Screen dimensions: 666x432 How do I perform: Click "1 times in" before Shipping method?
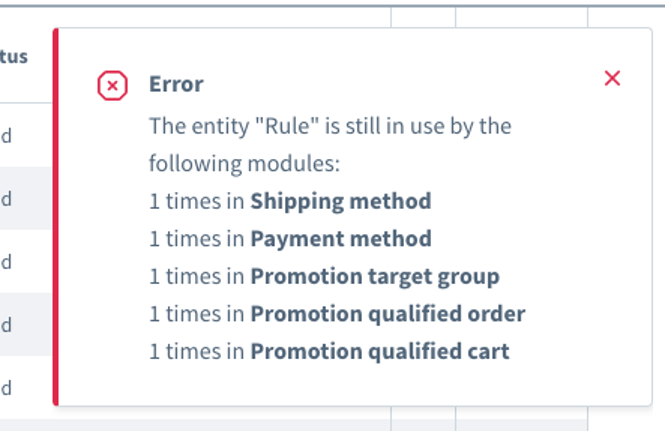point(197,201)
